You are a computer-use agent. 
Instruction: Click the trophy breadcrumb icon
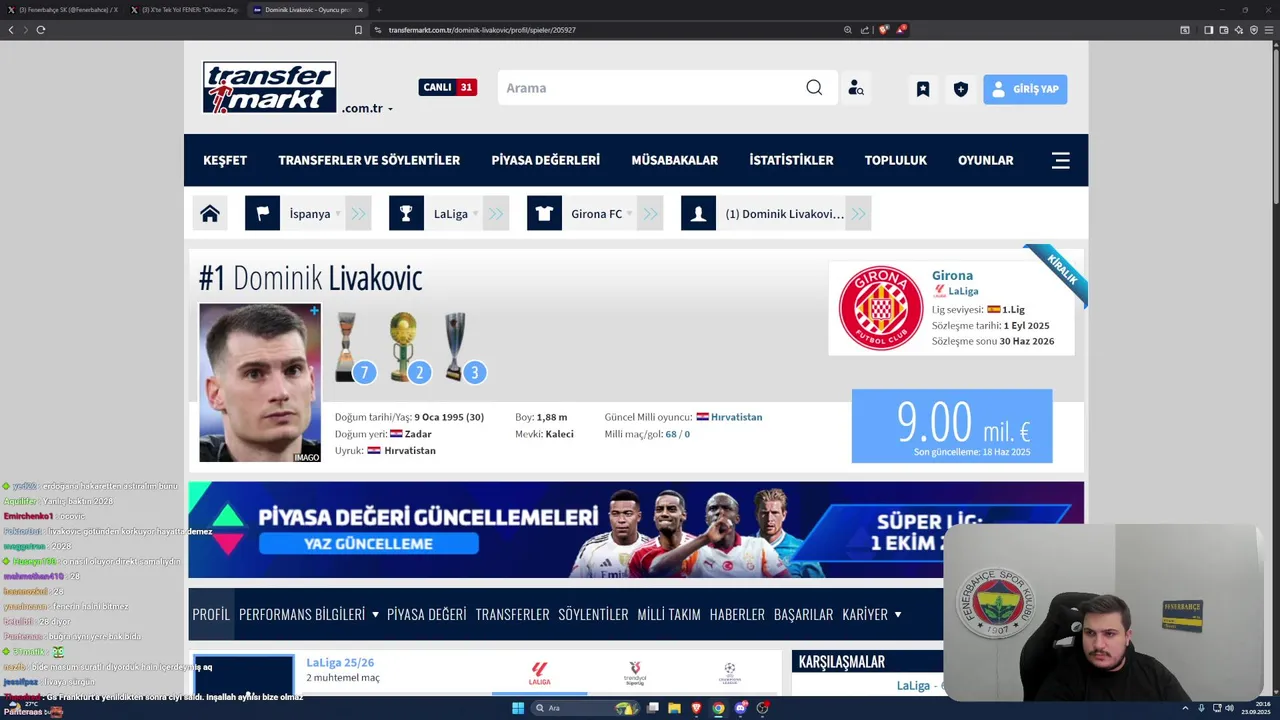406,213
